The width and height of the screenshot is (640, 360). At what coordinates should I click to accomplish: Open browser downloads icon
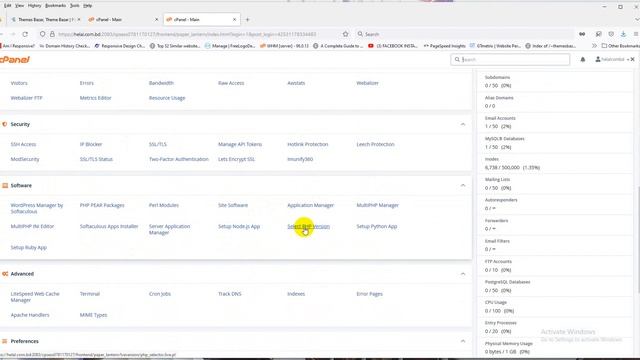623,34
